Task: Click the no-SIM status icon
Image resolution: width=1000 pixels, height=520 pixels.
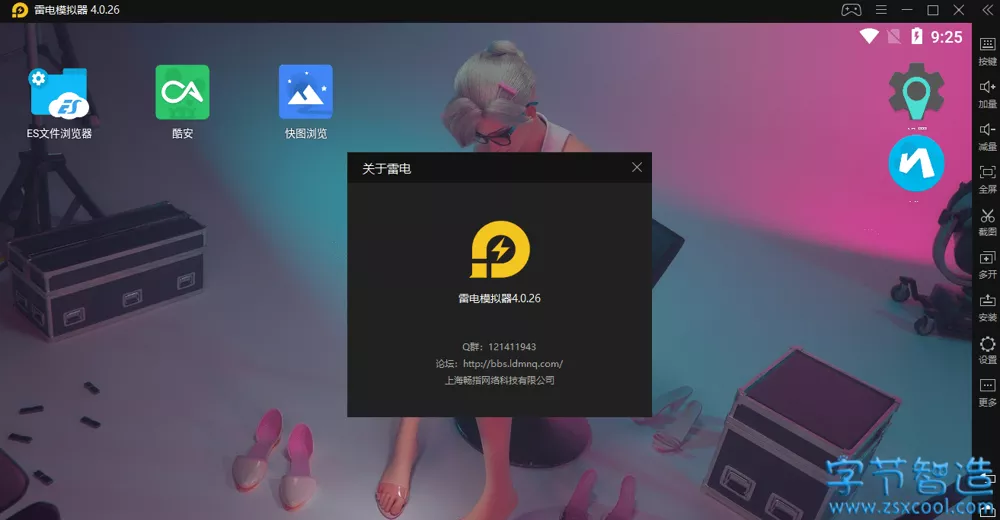Action: click(x=894, y=36)
